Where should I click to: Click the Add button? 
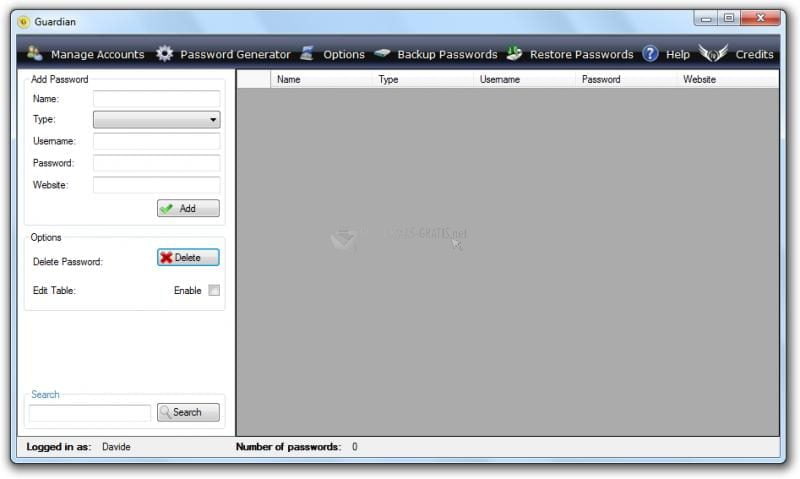pos(188,208)
